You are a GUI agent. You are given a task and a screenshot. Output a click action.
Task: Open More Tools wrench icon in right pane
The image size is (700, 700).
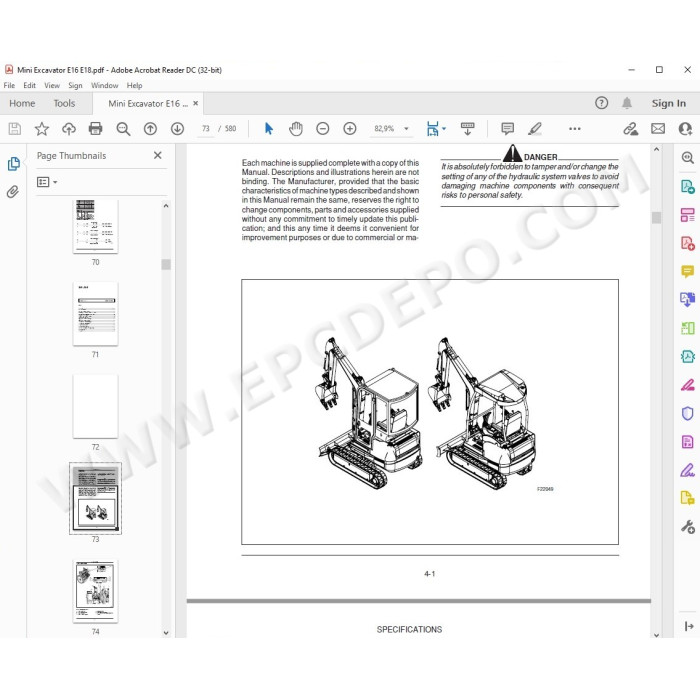(688, 527)
